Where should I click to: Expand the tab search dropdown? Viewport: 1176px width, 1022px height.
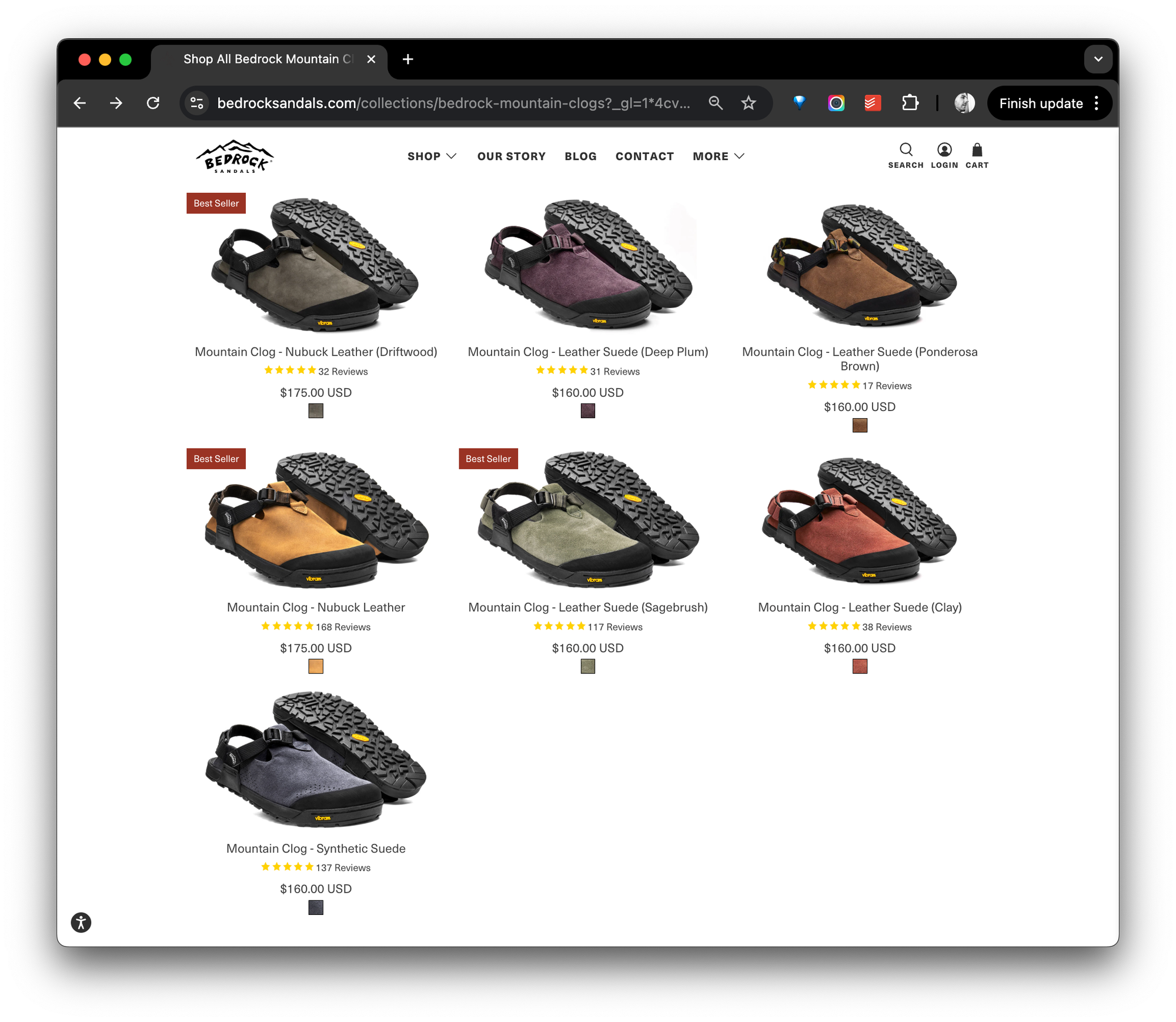pos(1098,59)
